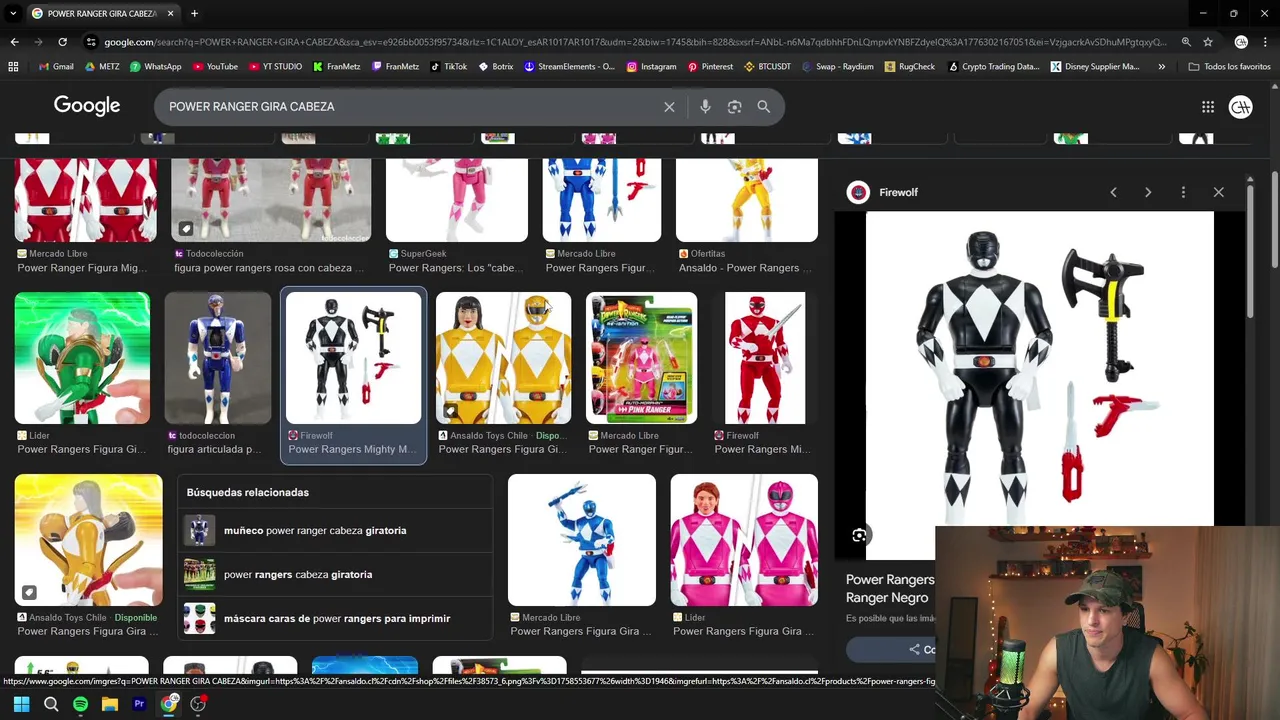The image size is (1280, 720).
Task: Open the BTCUSDT bookmark
Action: coord(767,67)
